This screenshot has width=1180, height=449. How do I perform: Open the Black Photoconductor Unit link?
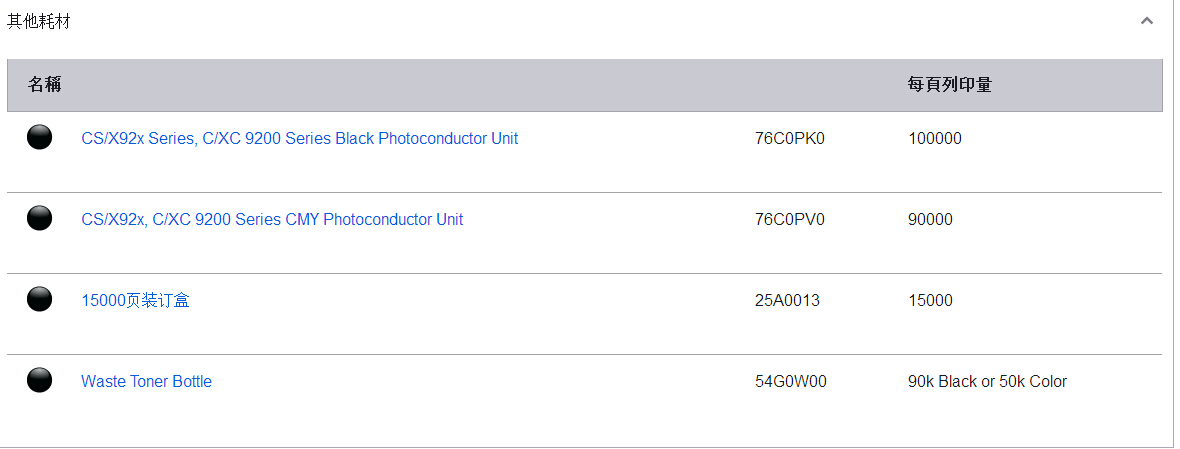pos(300,138)
